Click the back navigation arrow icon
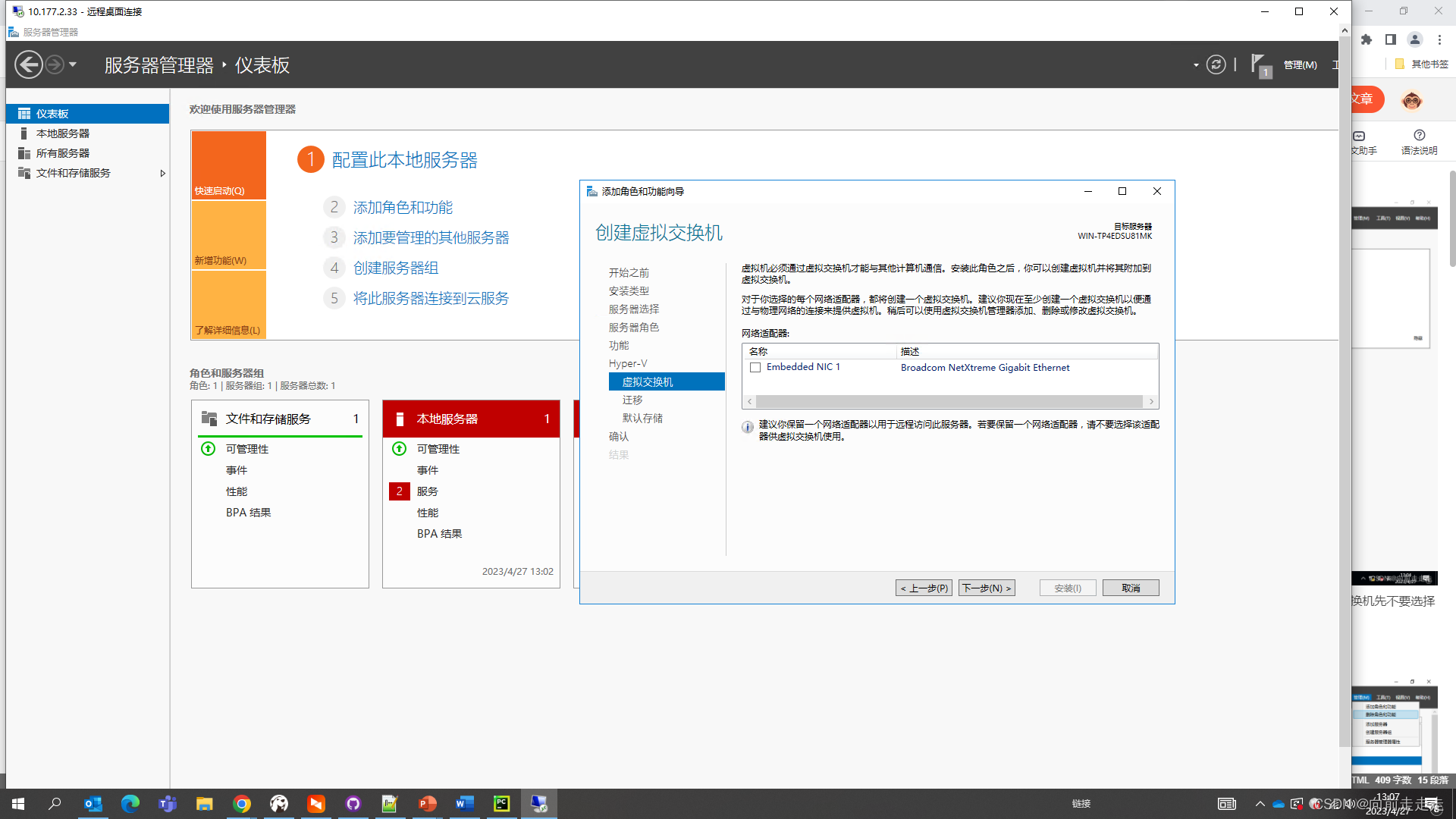Screen dimensions: 1456x819 click(29, 64)
